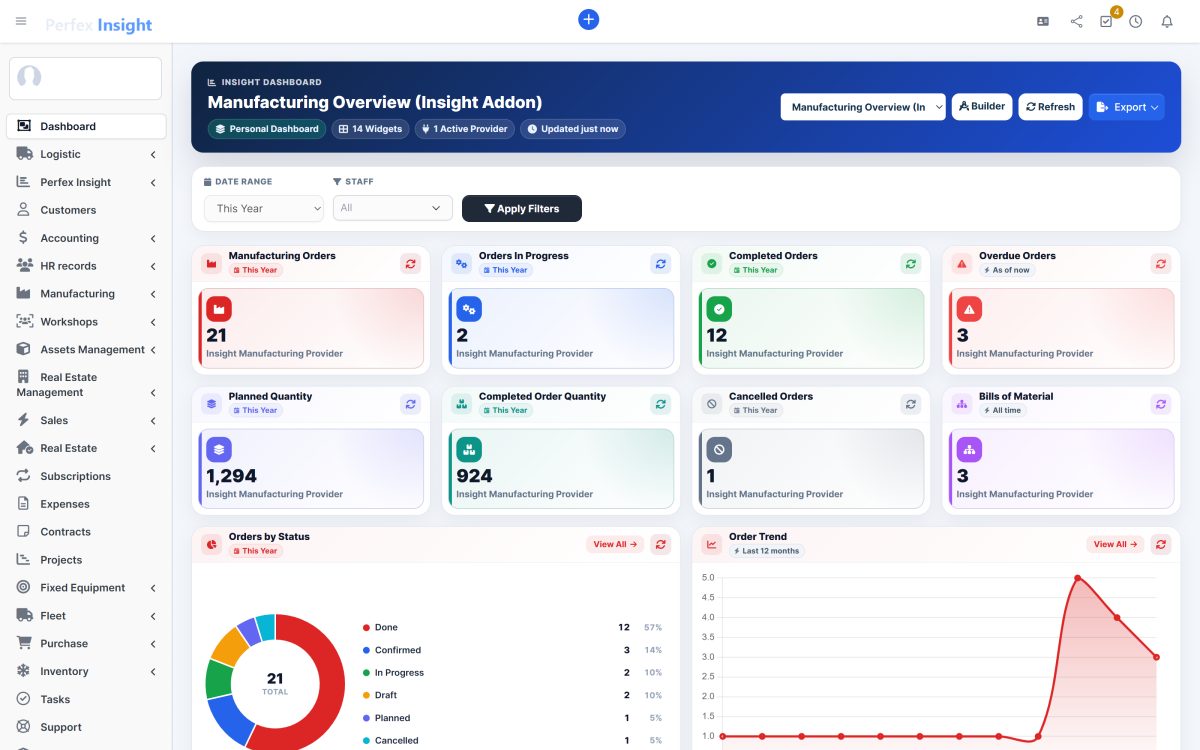This screenshot has width=1200, height=750.
Task: Click Apply Filters button
Action: tap(522, 208)
